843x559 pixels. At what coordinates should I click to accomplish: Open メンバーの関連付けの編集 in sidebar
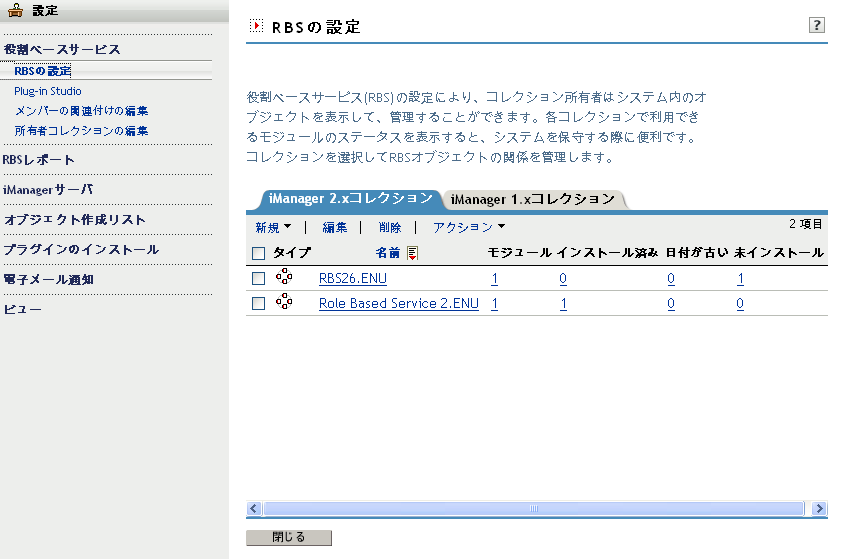coord(81,111)
